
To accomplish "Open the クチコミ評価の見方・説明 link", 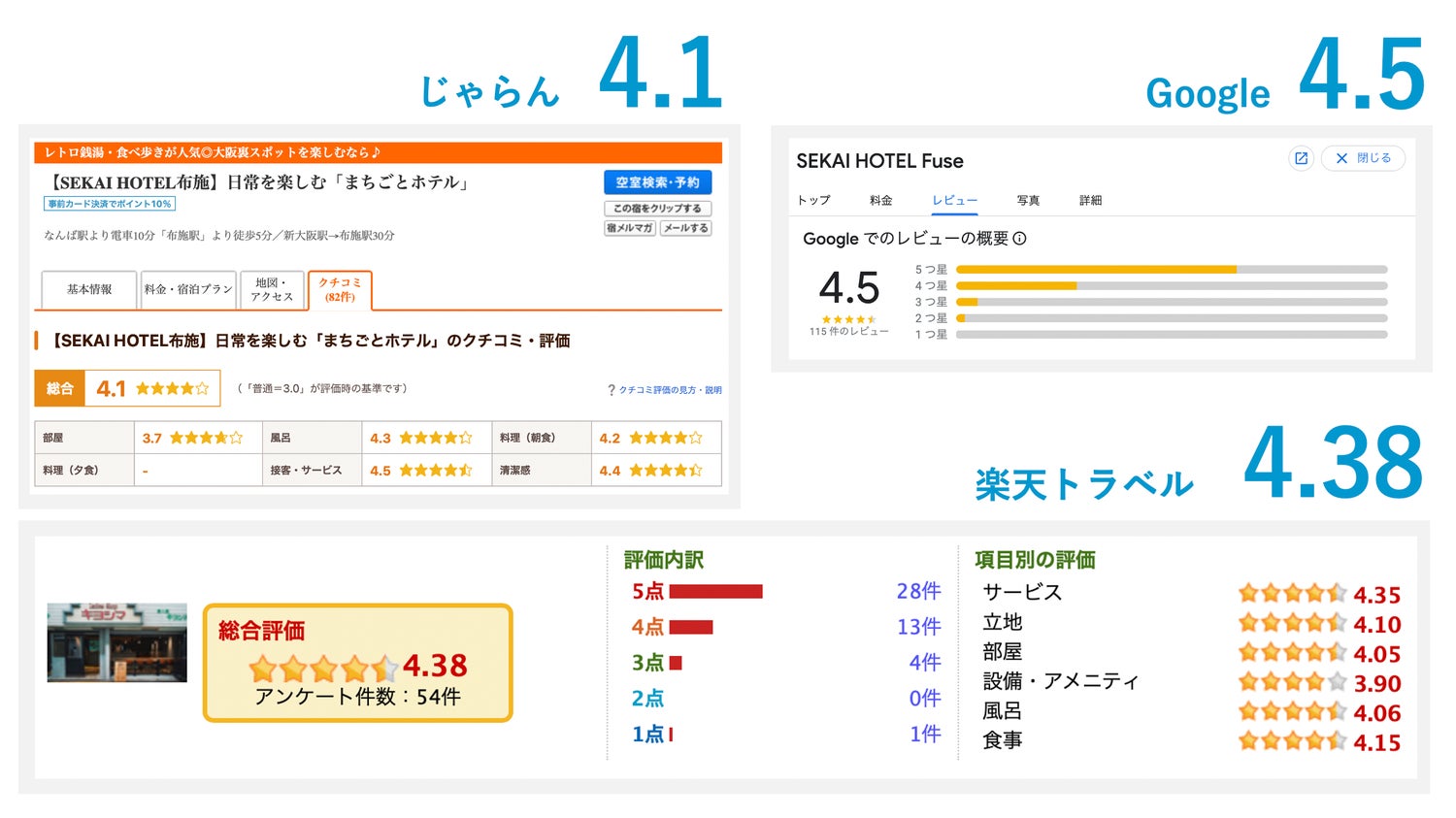I will (x=670, y=390).
